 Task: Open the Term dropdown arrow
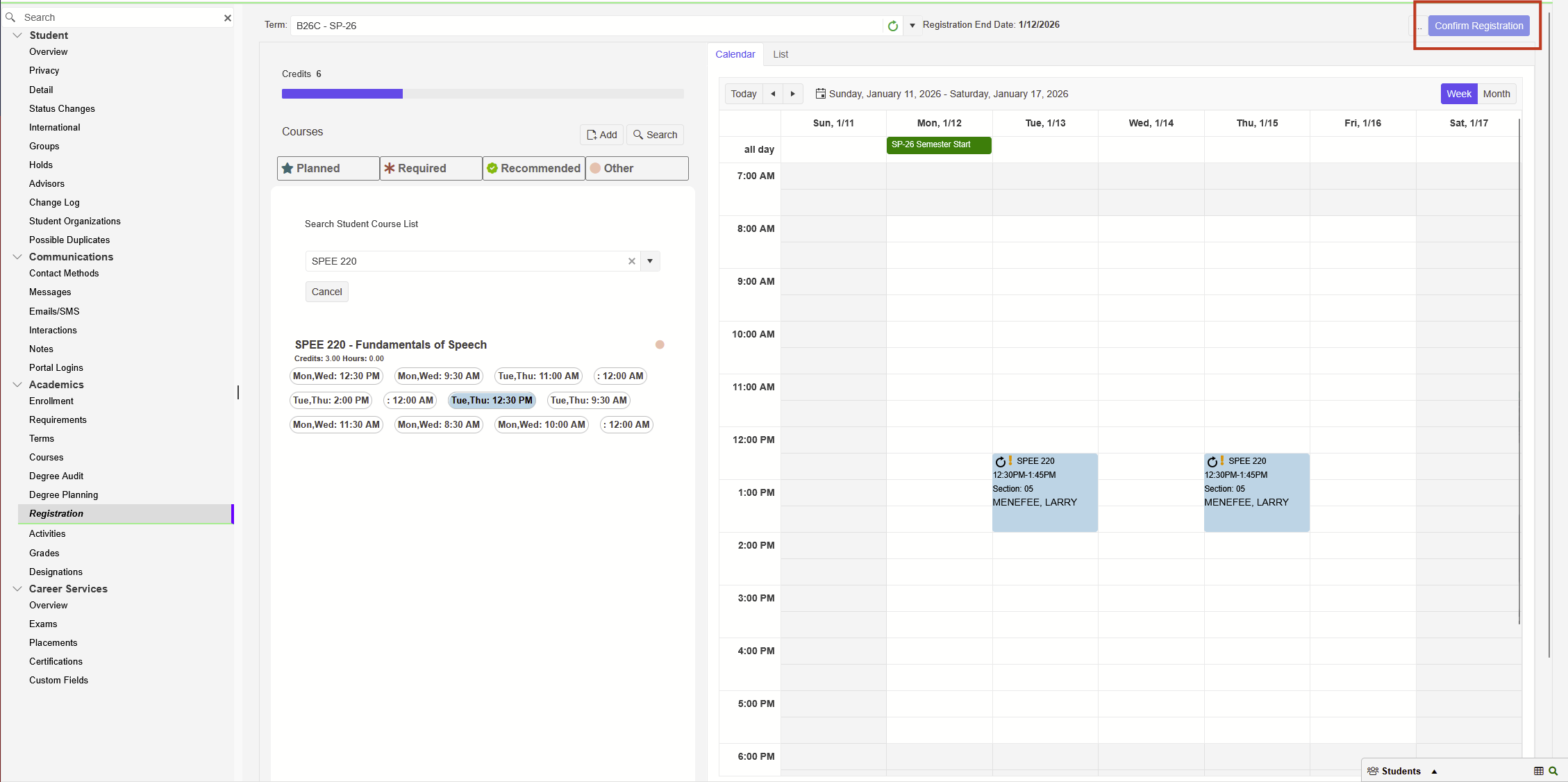(912, 26)
